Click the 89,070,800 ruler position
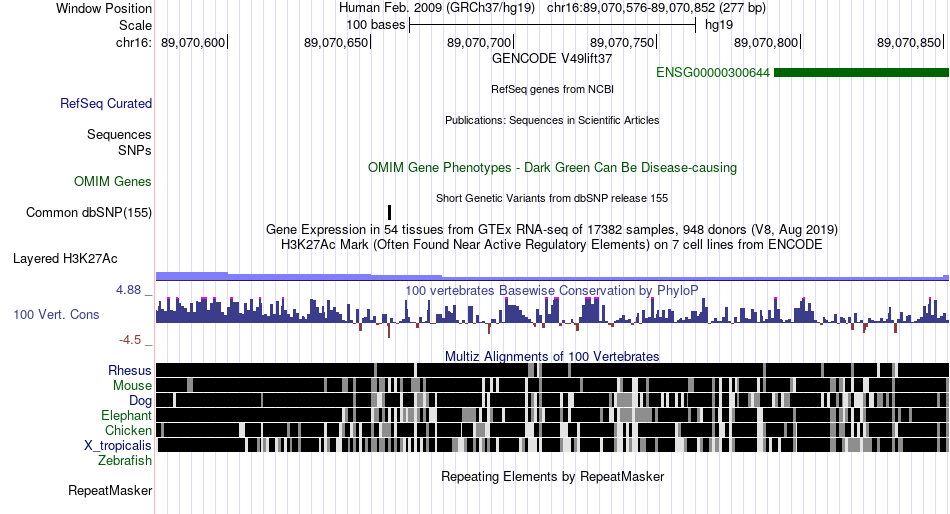 (x=766, y=42)
